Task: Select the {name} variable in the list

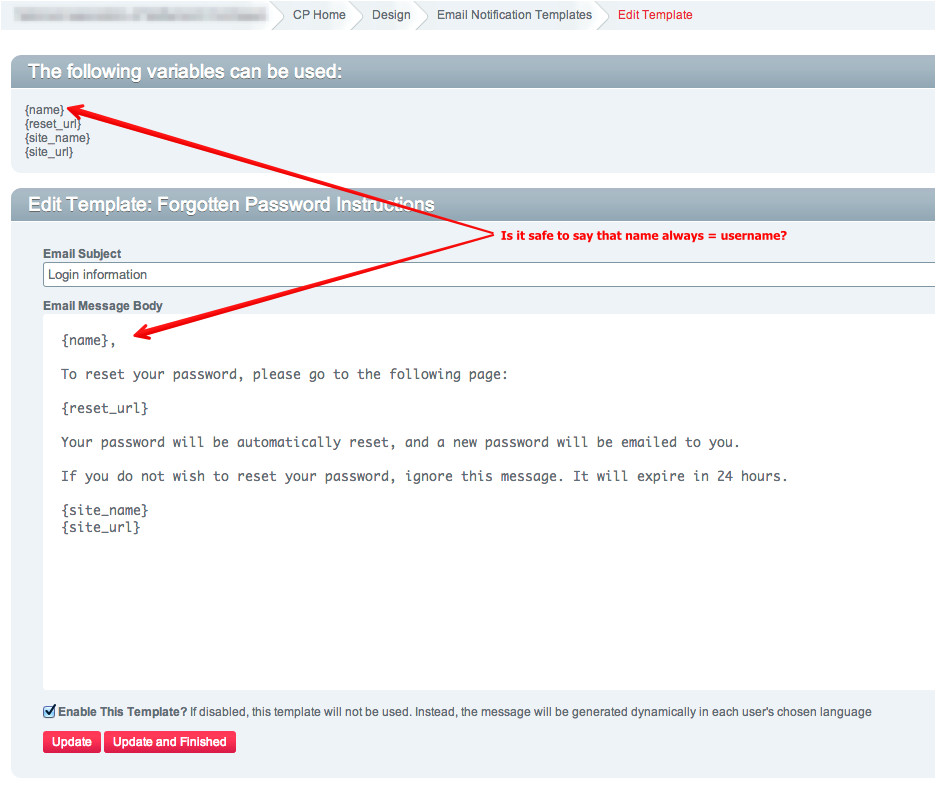Action: click(x=44, y=110)
